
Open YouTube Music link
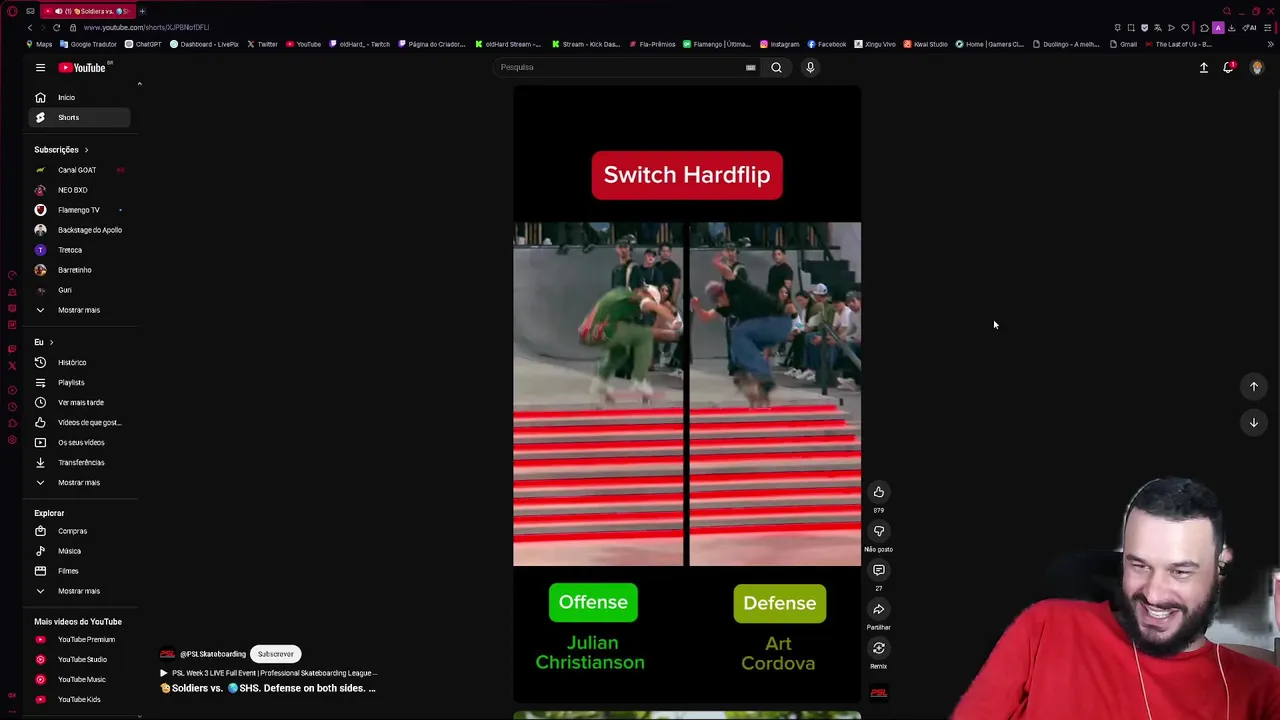point(80,679)
